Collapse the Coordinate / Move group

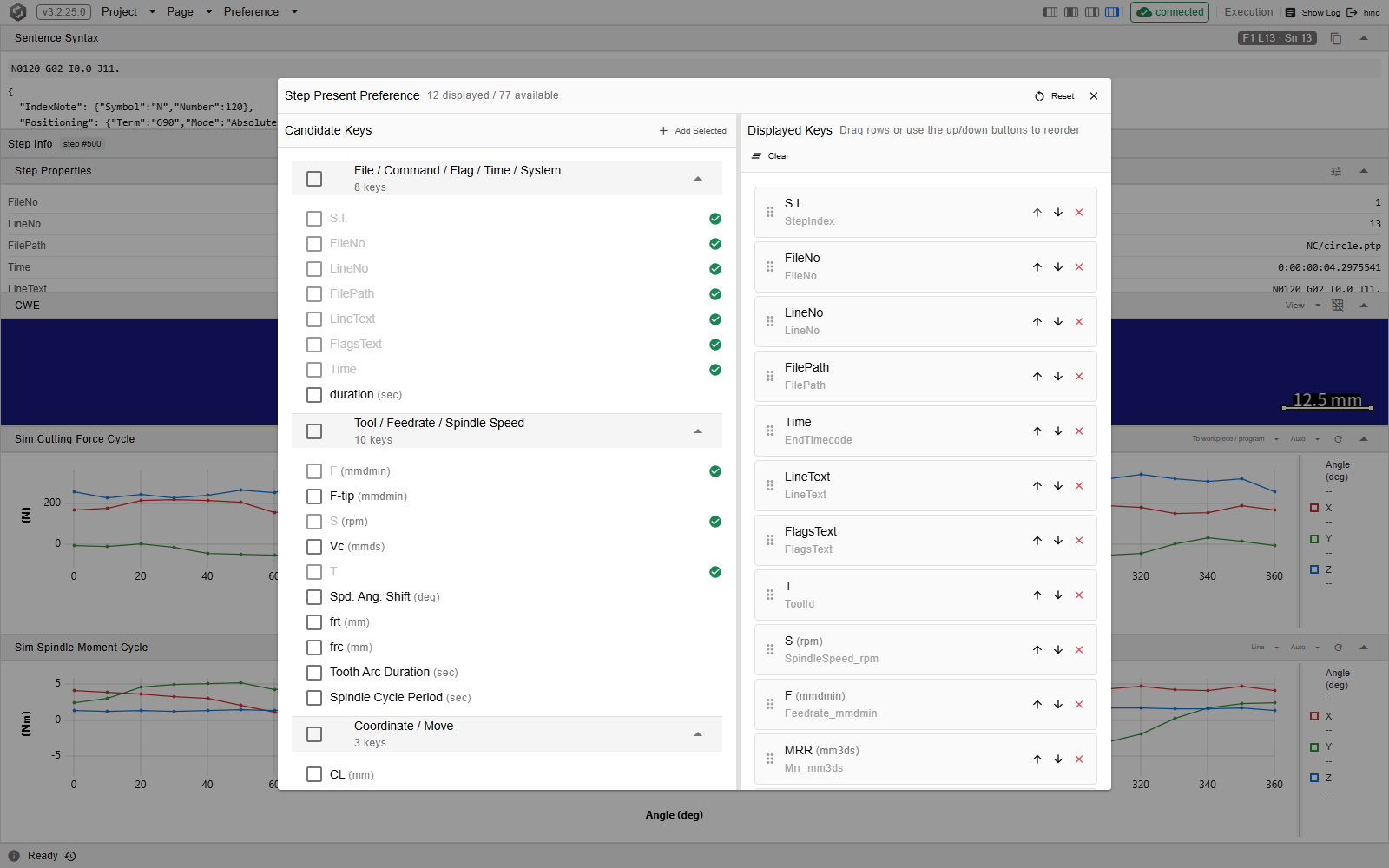tap(698, 734)
